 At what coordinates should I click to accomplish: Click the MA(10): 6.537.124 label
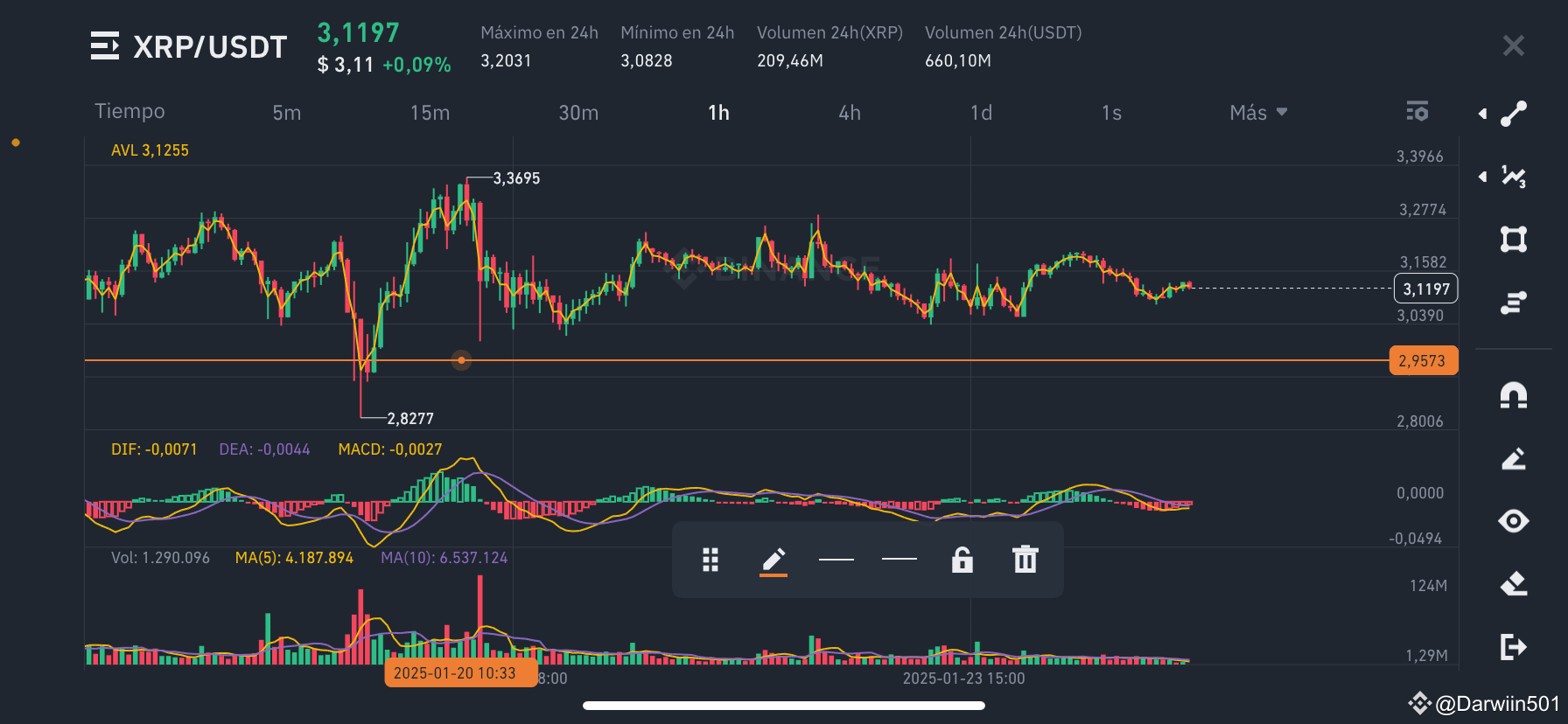pos(444,558)
